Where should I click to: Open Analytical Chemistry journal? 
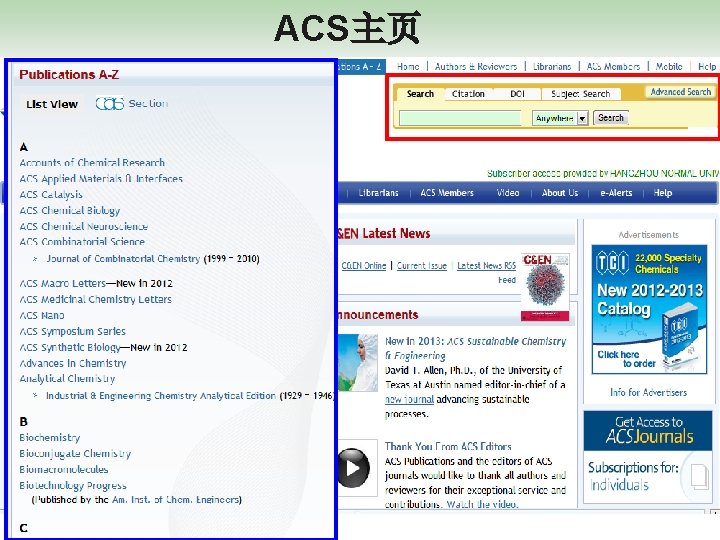coord(67,379)
